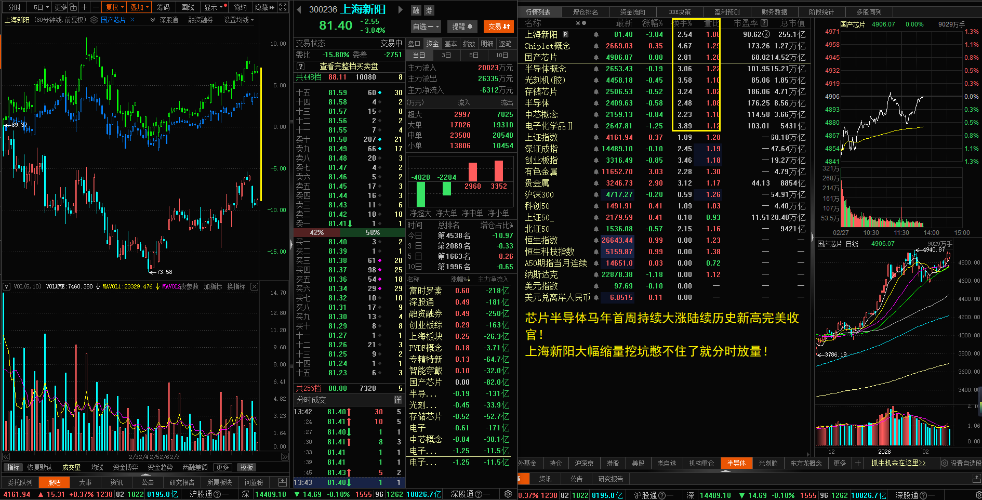
Task: Open 财务数据 tab in right panel
Action: [773, 12]
